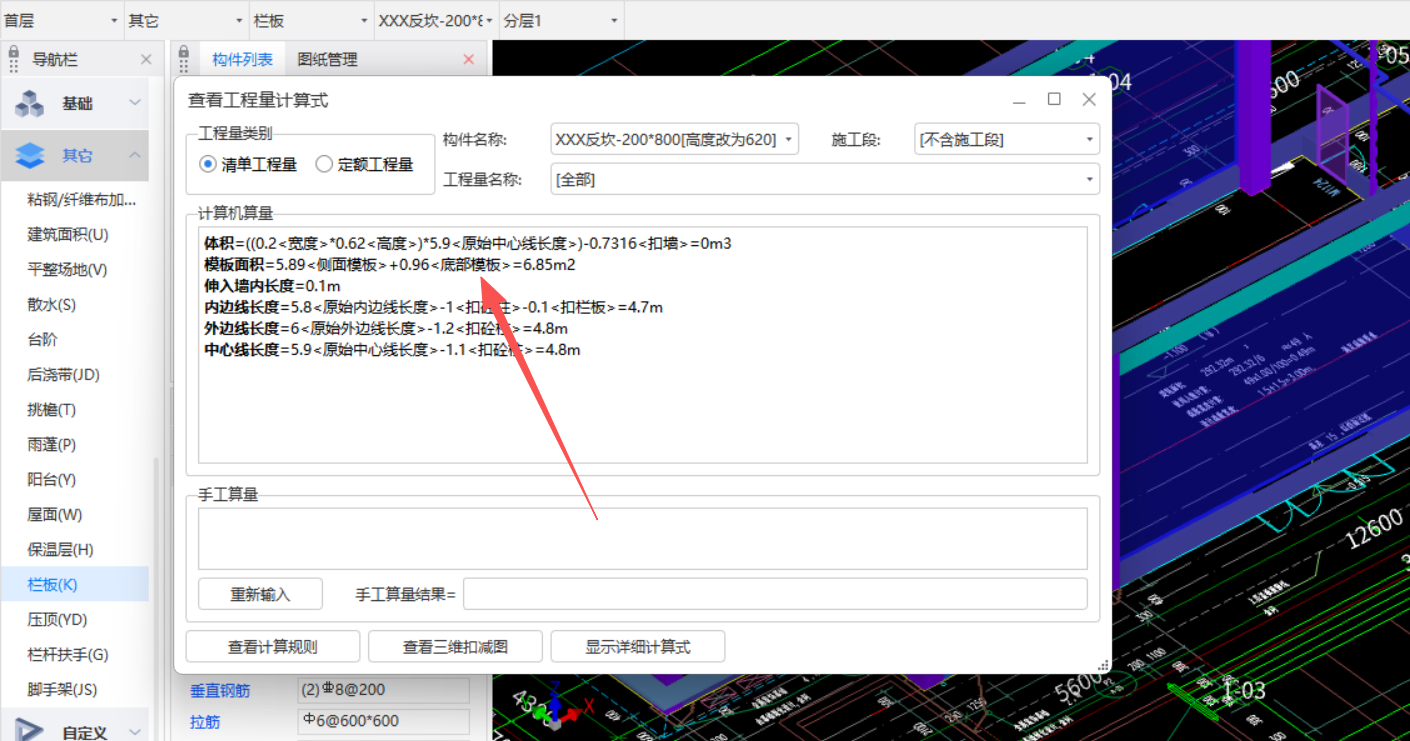Click the 查看三维扣减图 button
1410x741 pixels.
[455, 646]
